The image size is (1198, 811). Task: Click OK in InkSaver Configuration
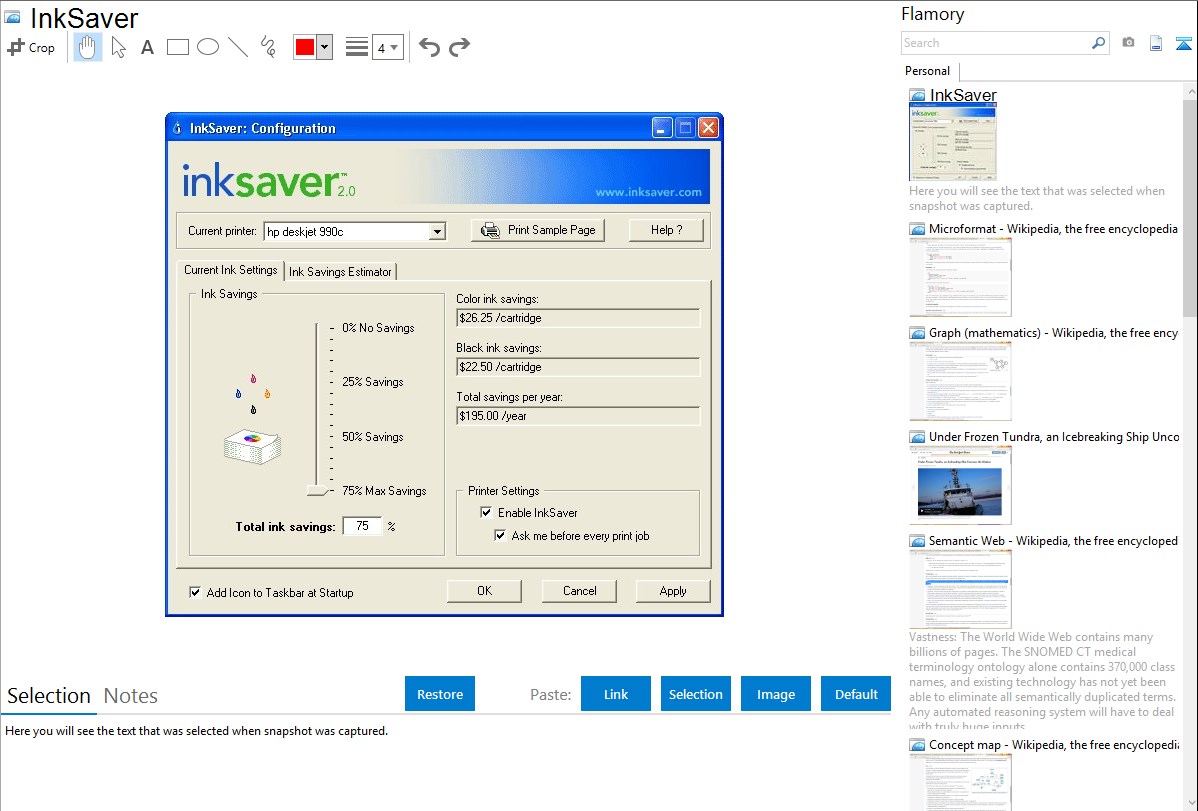coord(484,591)
